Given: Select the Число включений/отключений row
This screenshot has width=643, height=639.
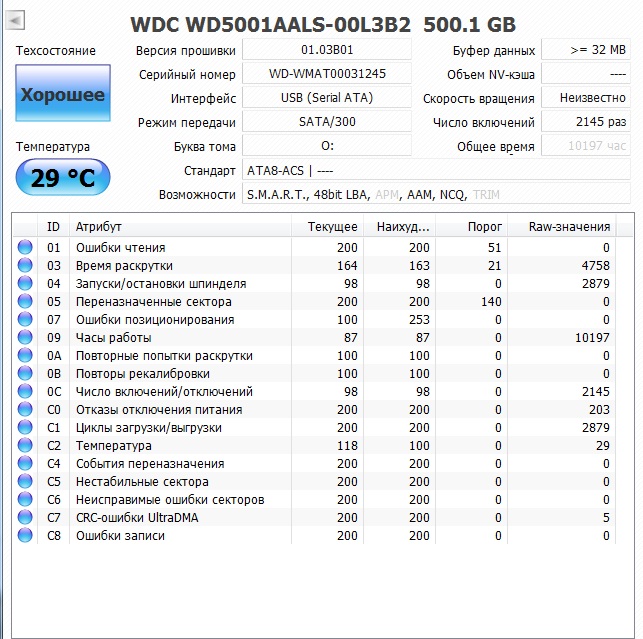Looking at the screenshot, I should click(x=314, y=392).
